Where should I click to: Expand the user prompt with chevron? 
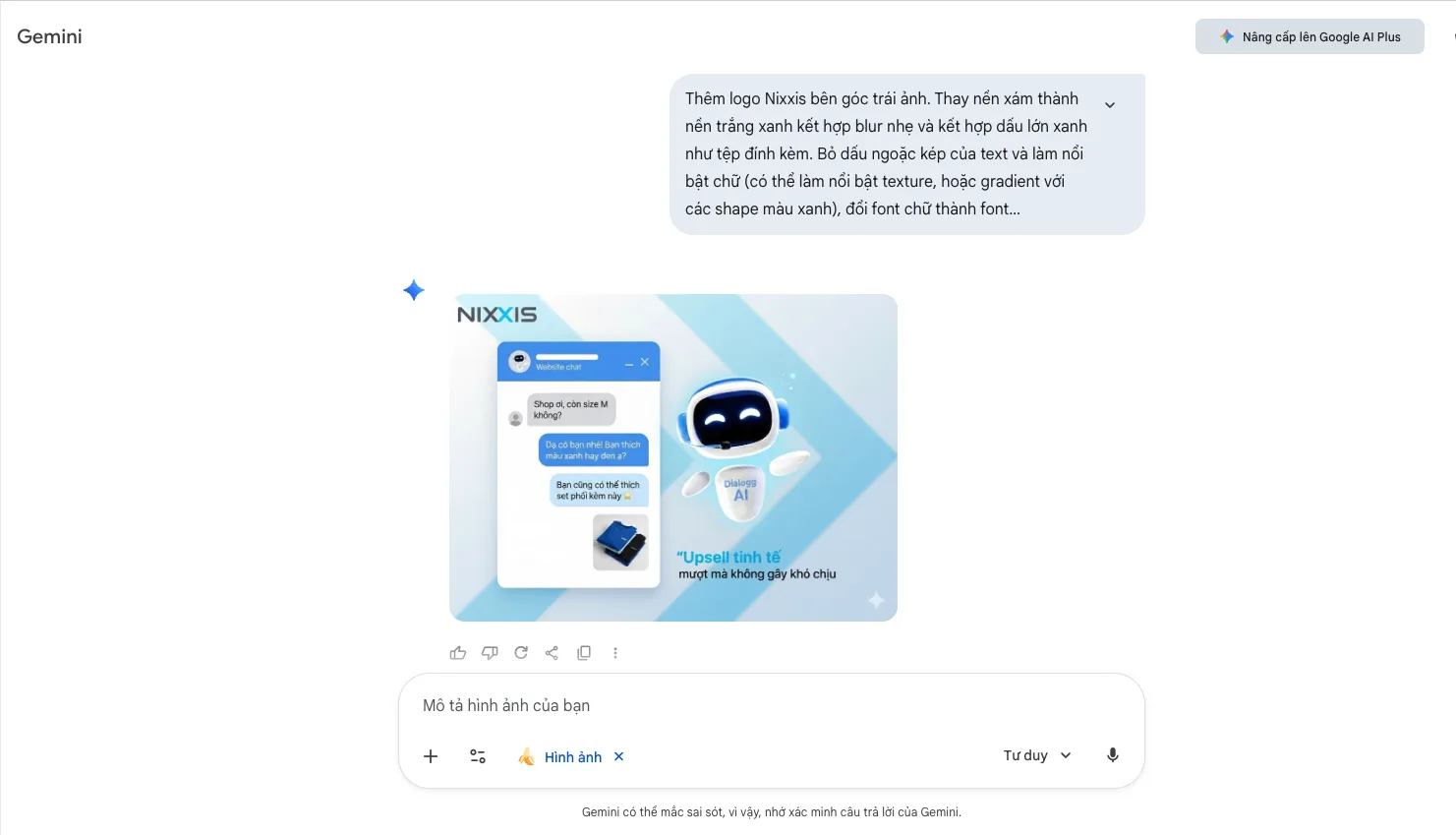point(1110,105)
